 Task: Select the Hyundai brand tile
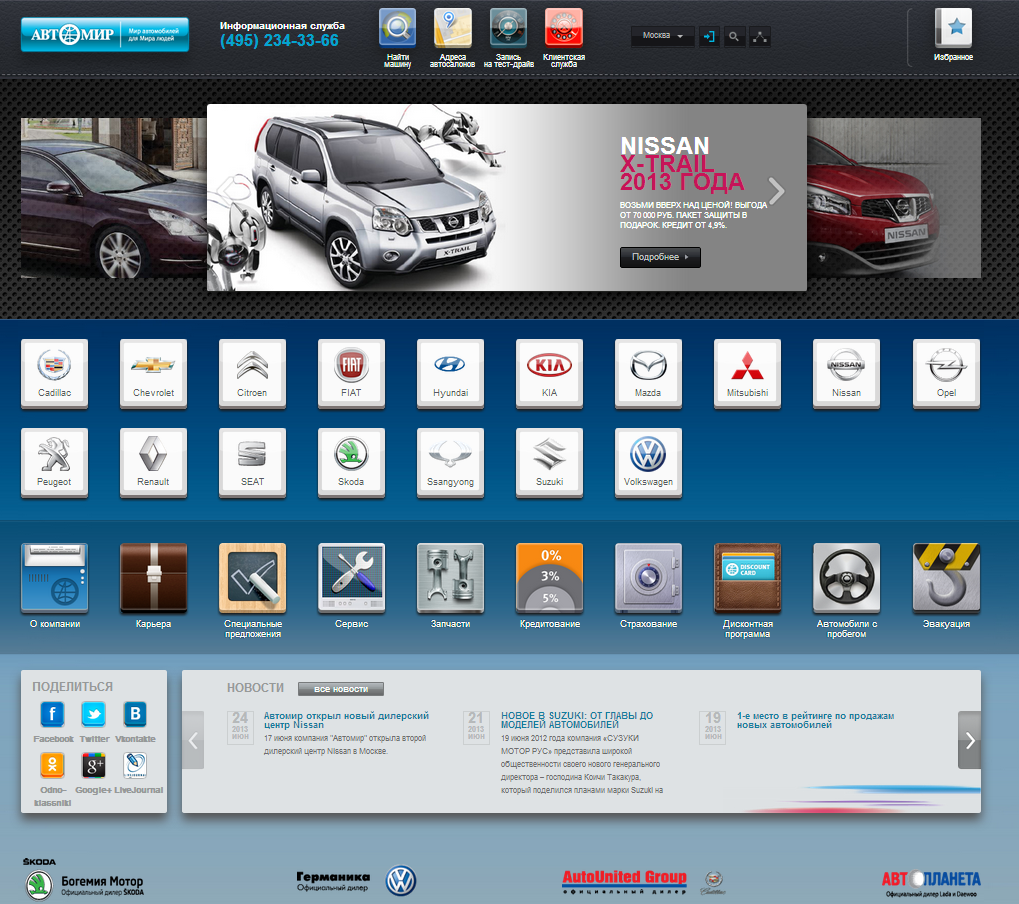(x=450, y=374)
